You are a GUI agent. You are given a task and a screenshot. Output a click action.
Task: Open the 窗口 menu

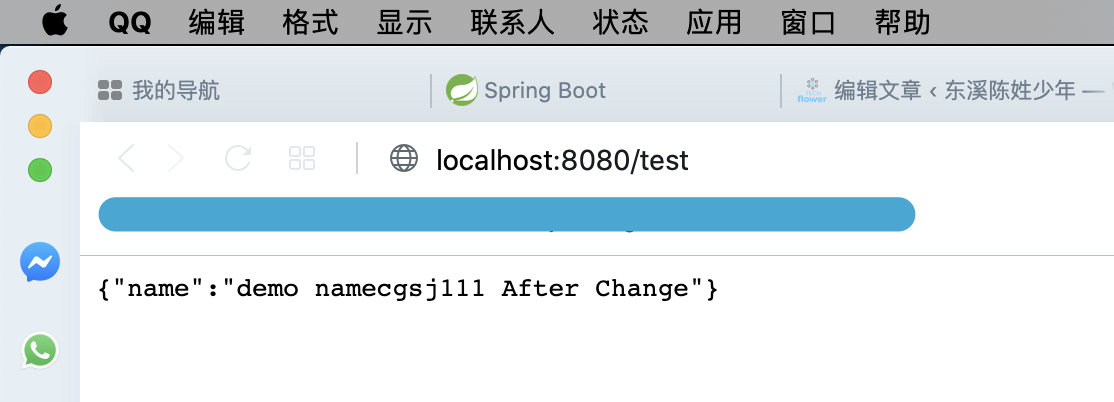(808, 22)
